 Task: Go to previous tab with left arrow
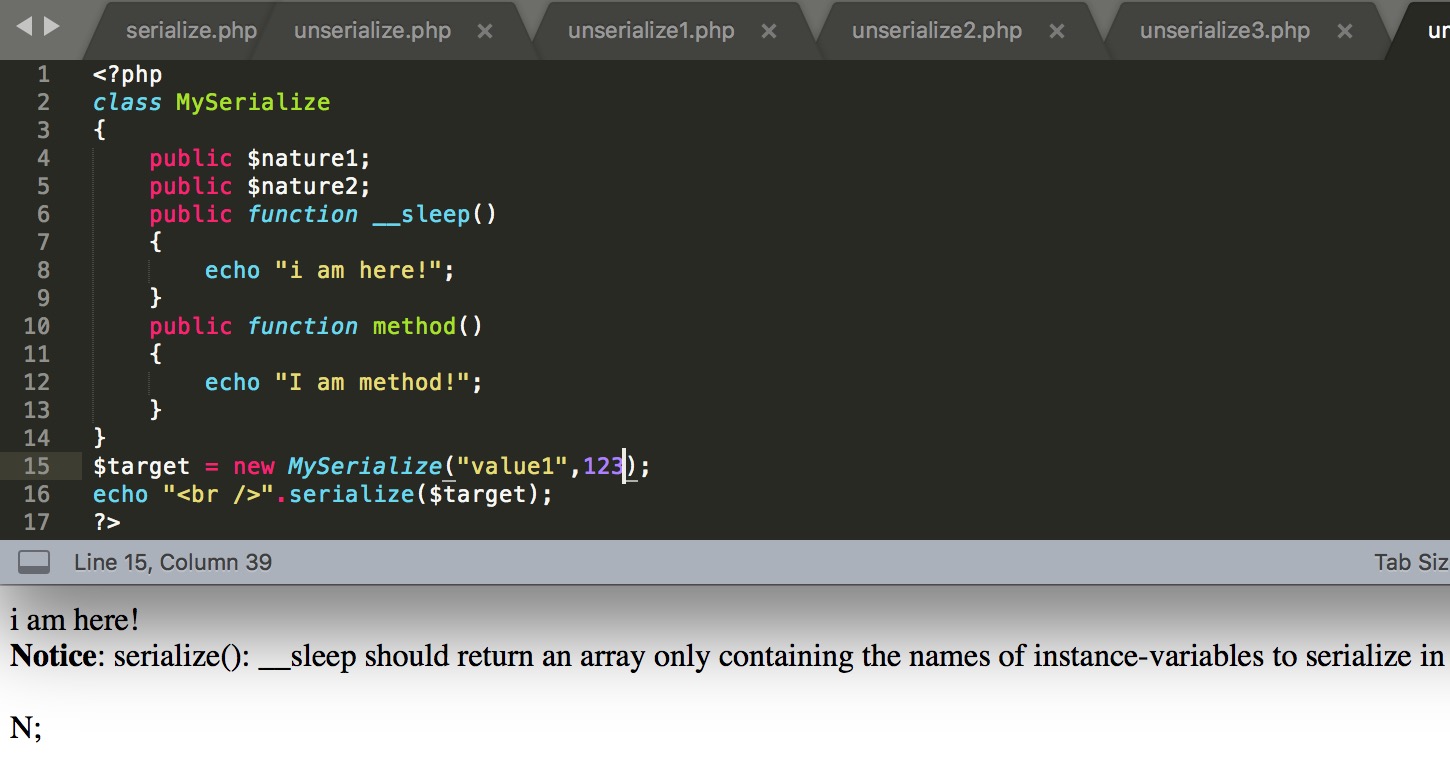(x=25, y=28)
